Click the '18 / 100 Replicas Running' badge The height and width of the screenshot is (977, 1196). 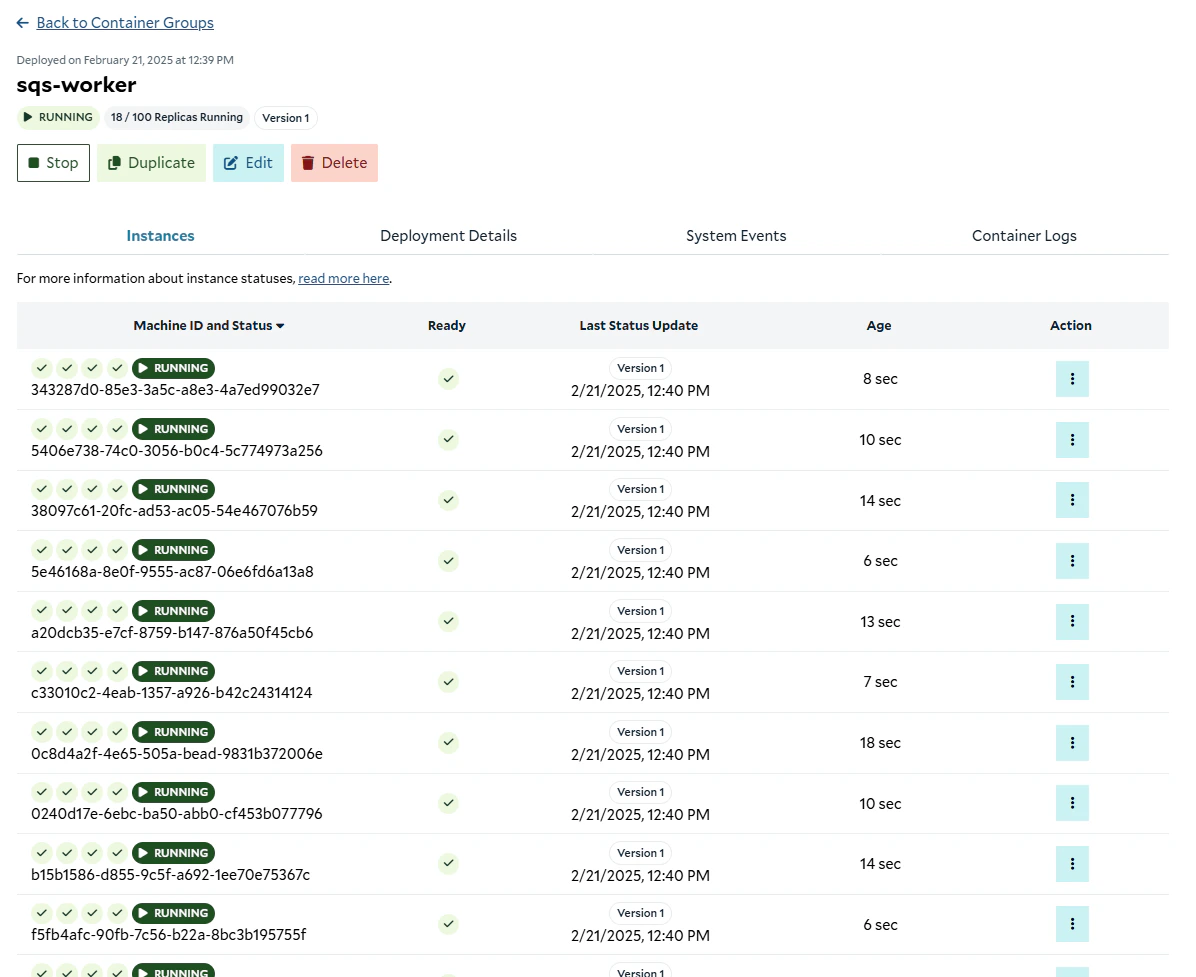pyautogui.click(x=176, y=117)
